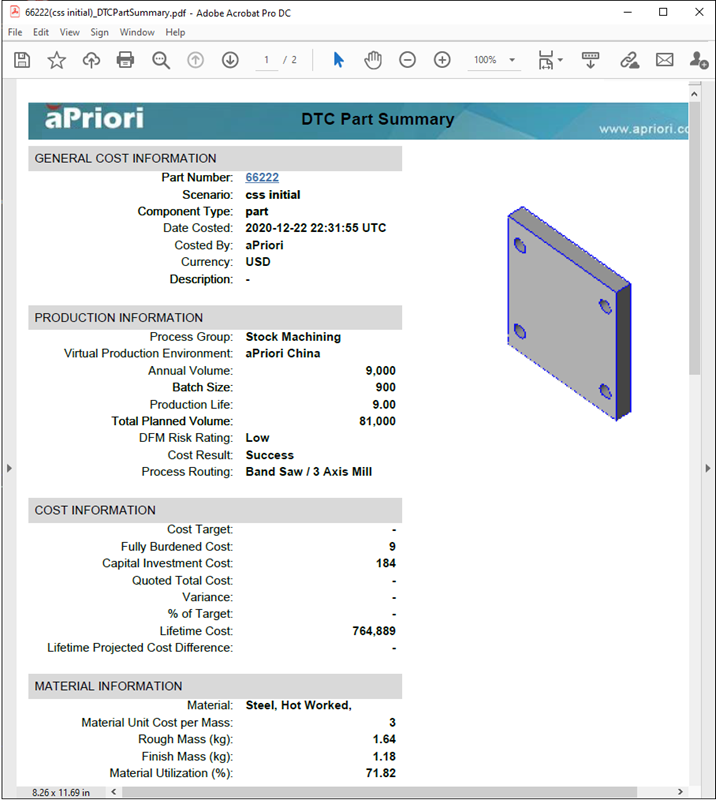Expand the right tools pane arrow
Image resolution: width=716 pixels, height=800 pixels.
[708, 468]
